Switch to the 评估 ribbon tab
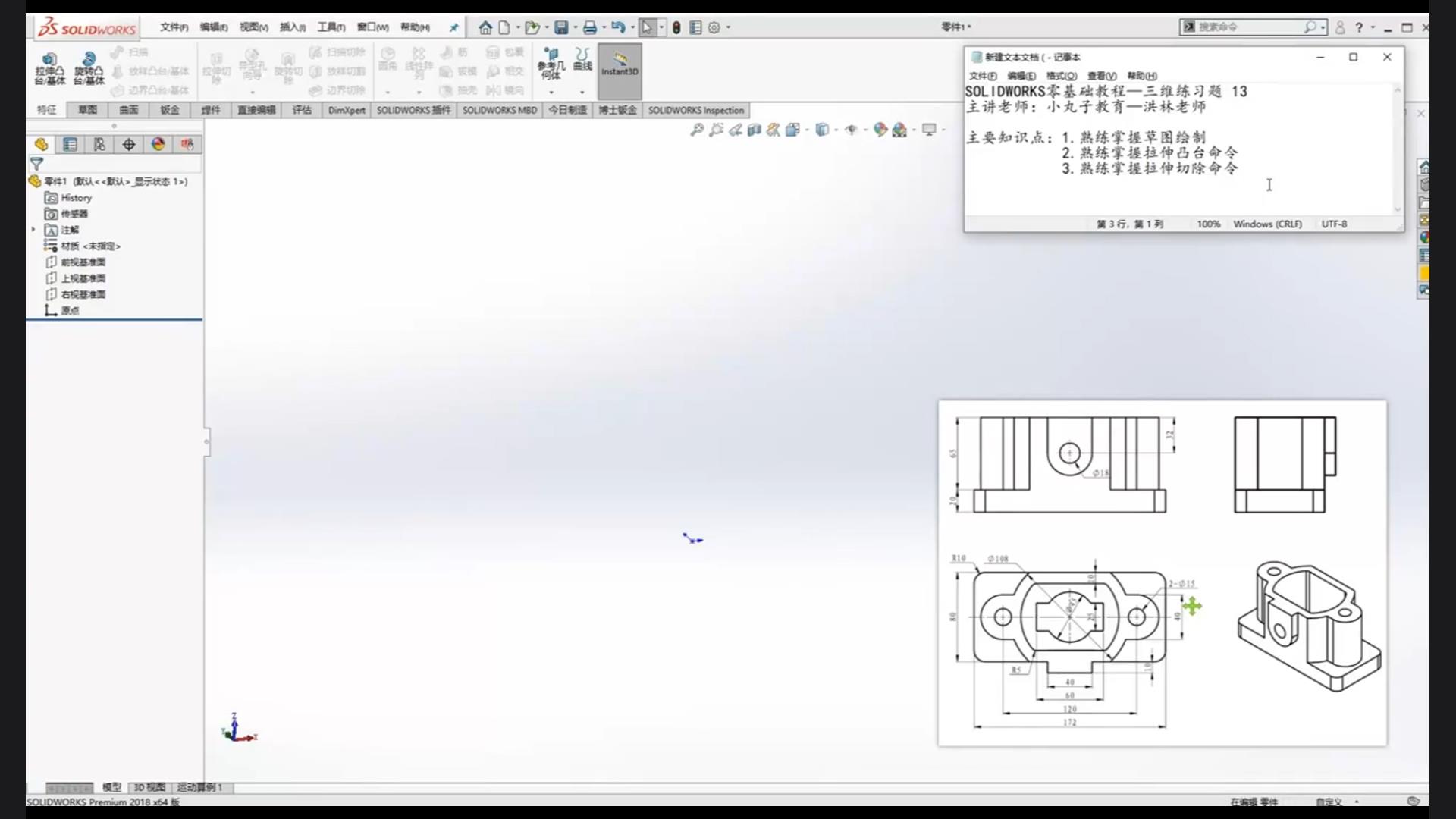Viewport: 1456px width, 819px height. click(x=302, y=110)
